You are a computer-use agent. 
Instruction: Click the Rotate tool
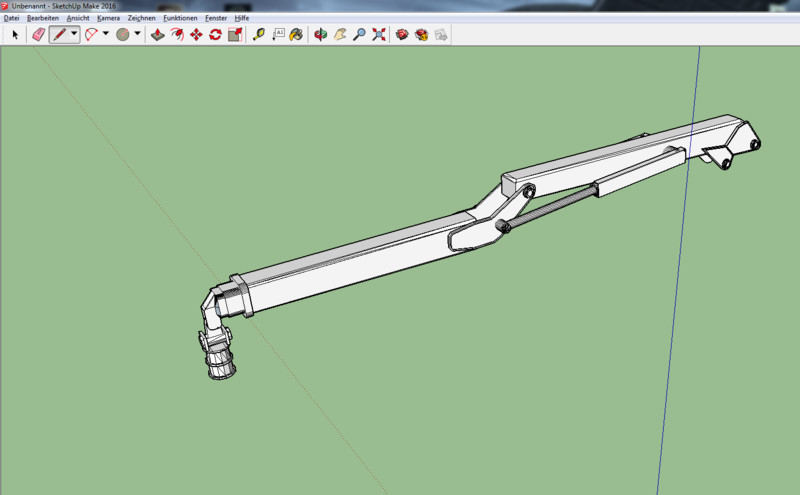[215, 34]
